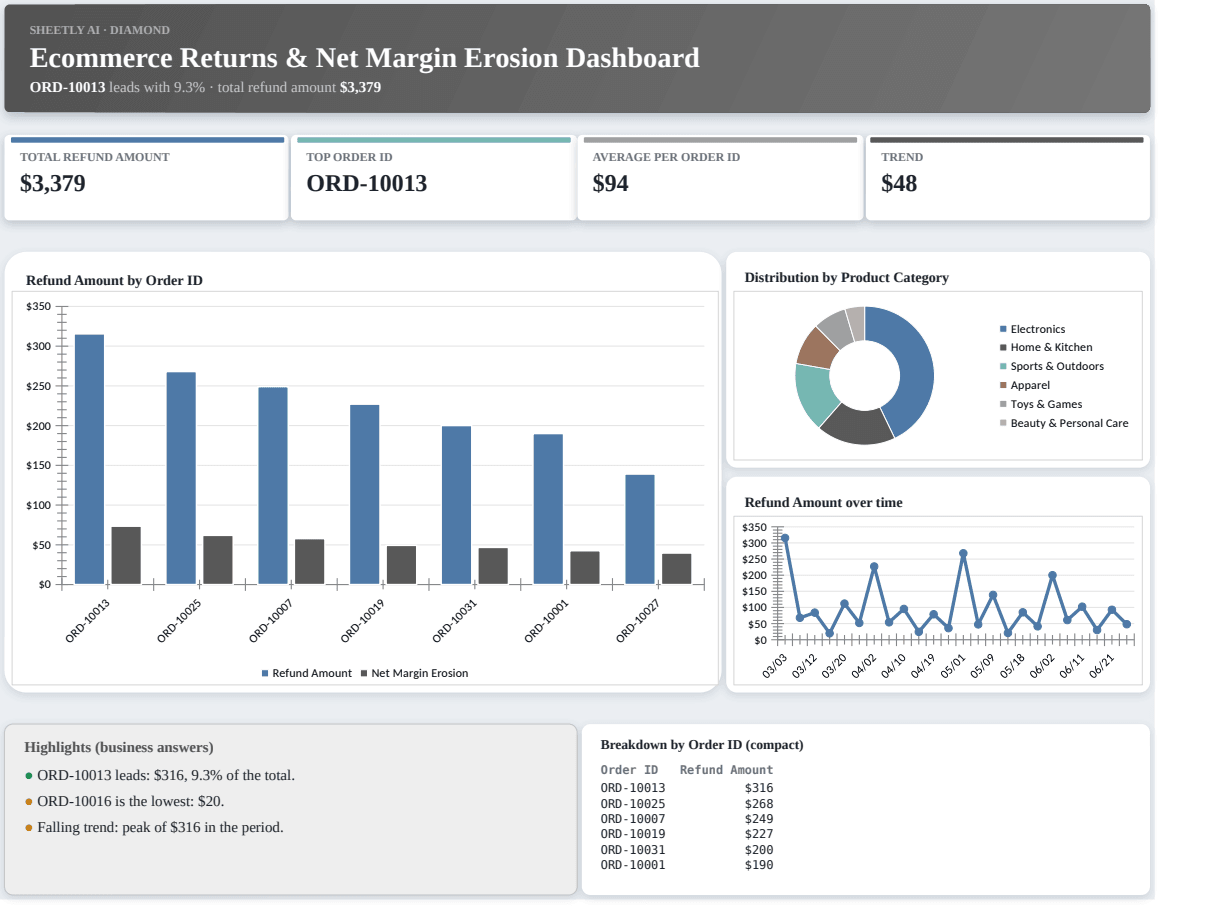1227x922 pixels.
Task: Click the 03/03 peak point on line chart
Action: coord(785,538)
